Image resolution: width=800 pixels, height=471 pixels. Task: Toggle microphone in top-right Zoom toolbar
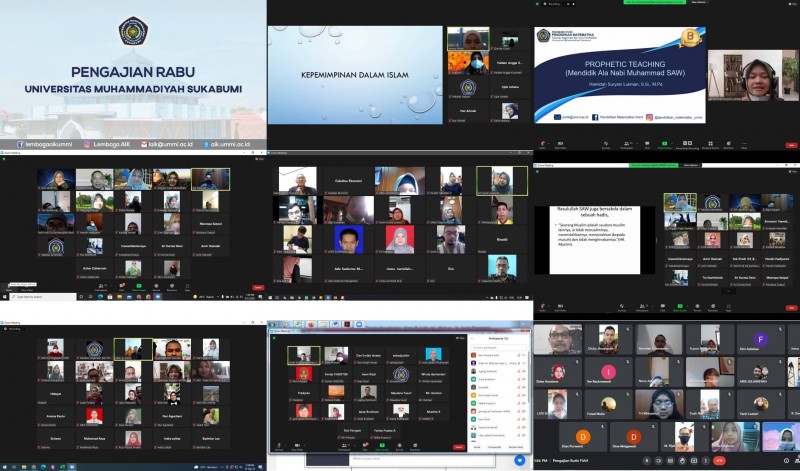(x=541, y=144)
